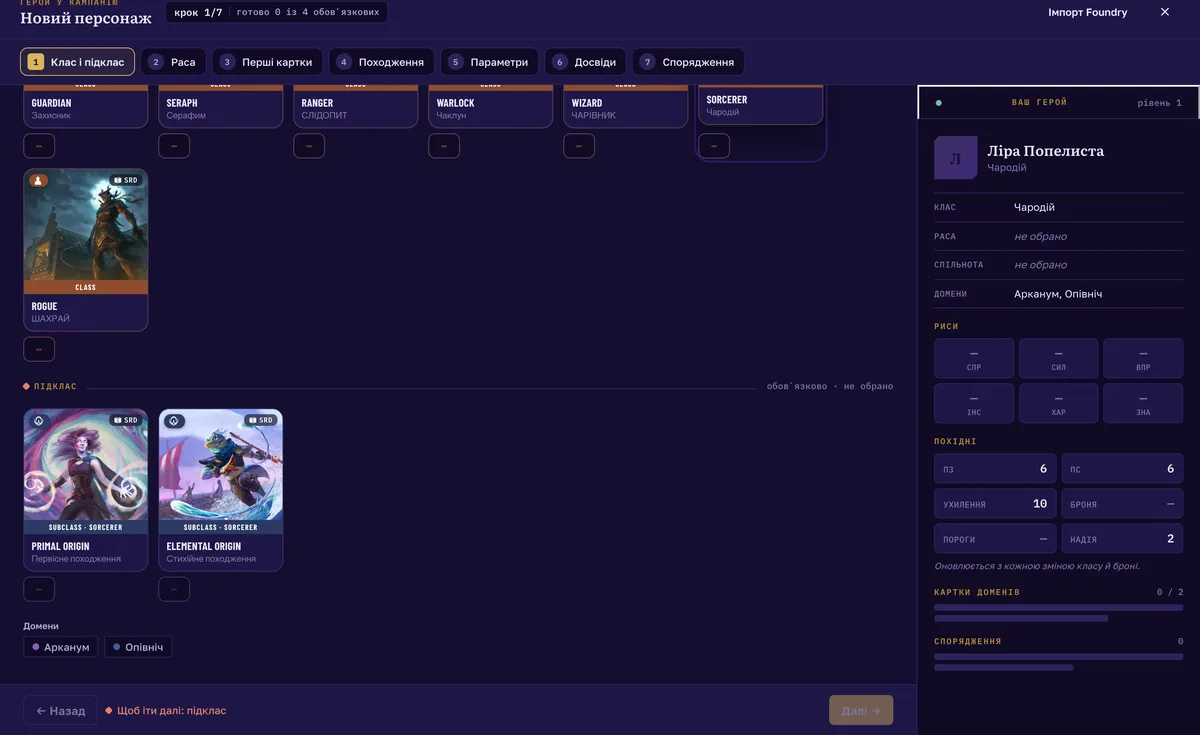Click the dash button under Primal Origin
The image size is (1200, 735).
(x=39, y=589)
